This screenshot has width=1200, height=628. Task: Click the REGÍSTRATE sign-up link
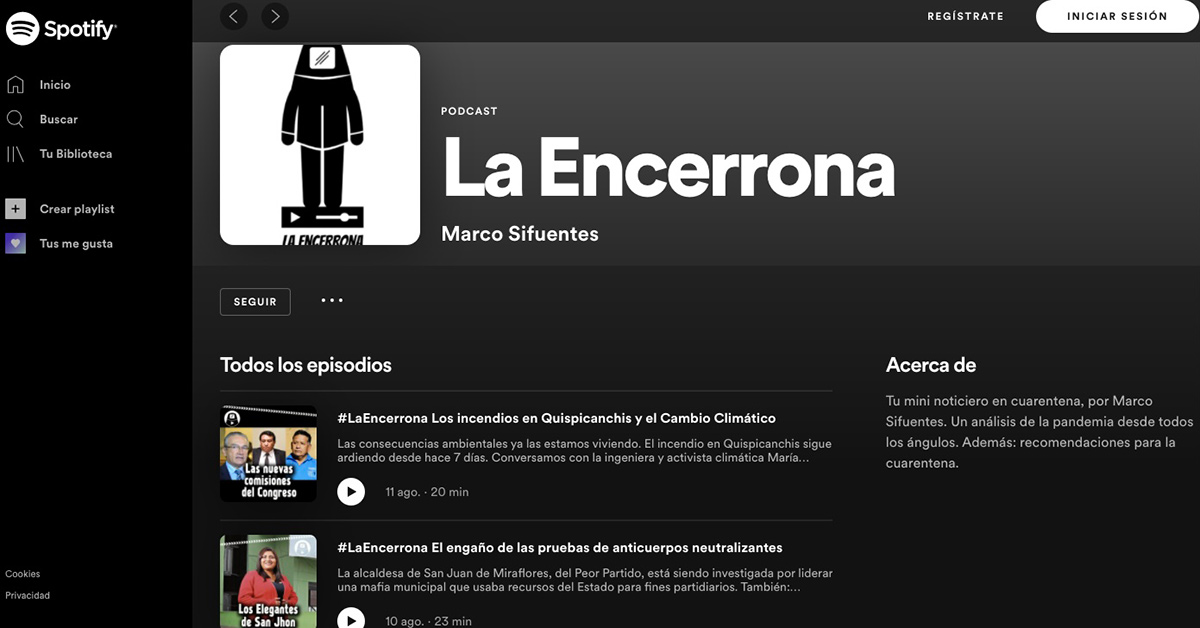point(965,16)
